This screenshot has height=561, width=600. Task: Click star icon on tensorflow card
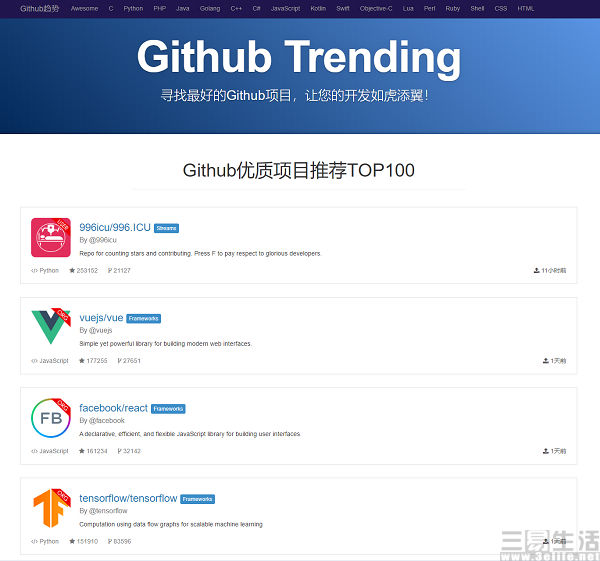click(x=72, y=541)
